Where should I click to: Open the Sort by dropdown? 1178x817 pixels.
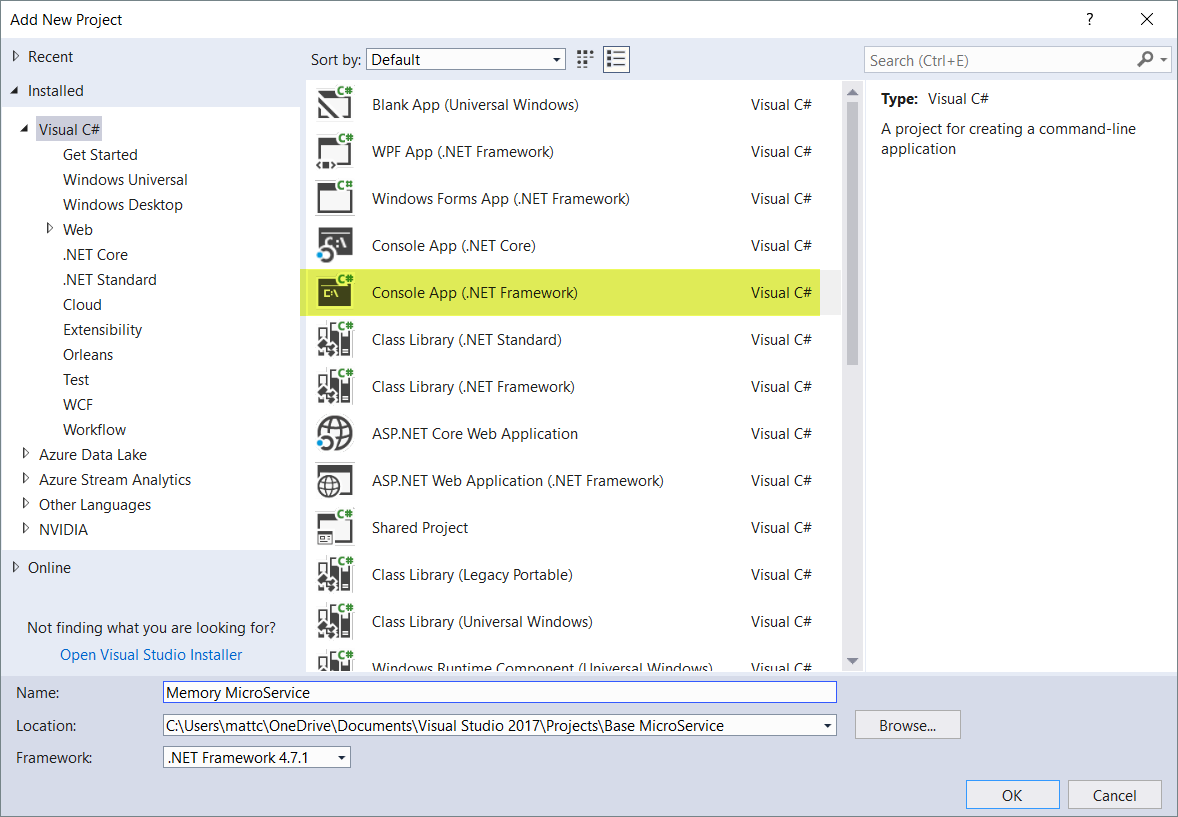[466, 59]
